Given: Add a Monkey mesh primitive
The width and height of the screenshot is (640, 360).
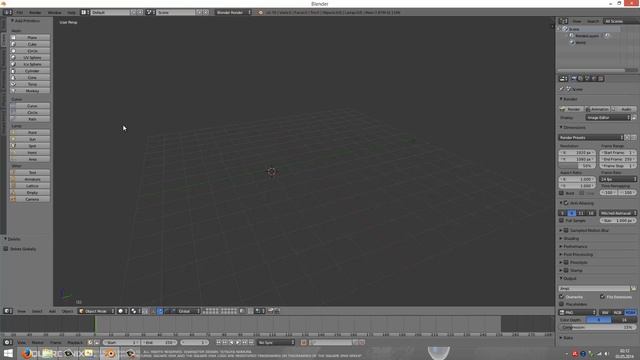Looking at the screenshot, I should tap(30, 91).
